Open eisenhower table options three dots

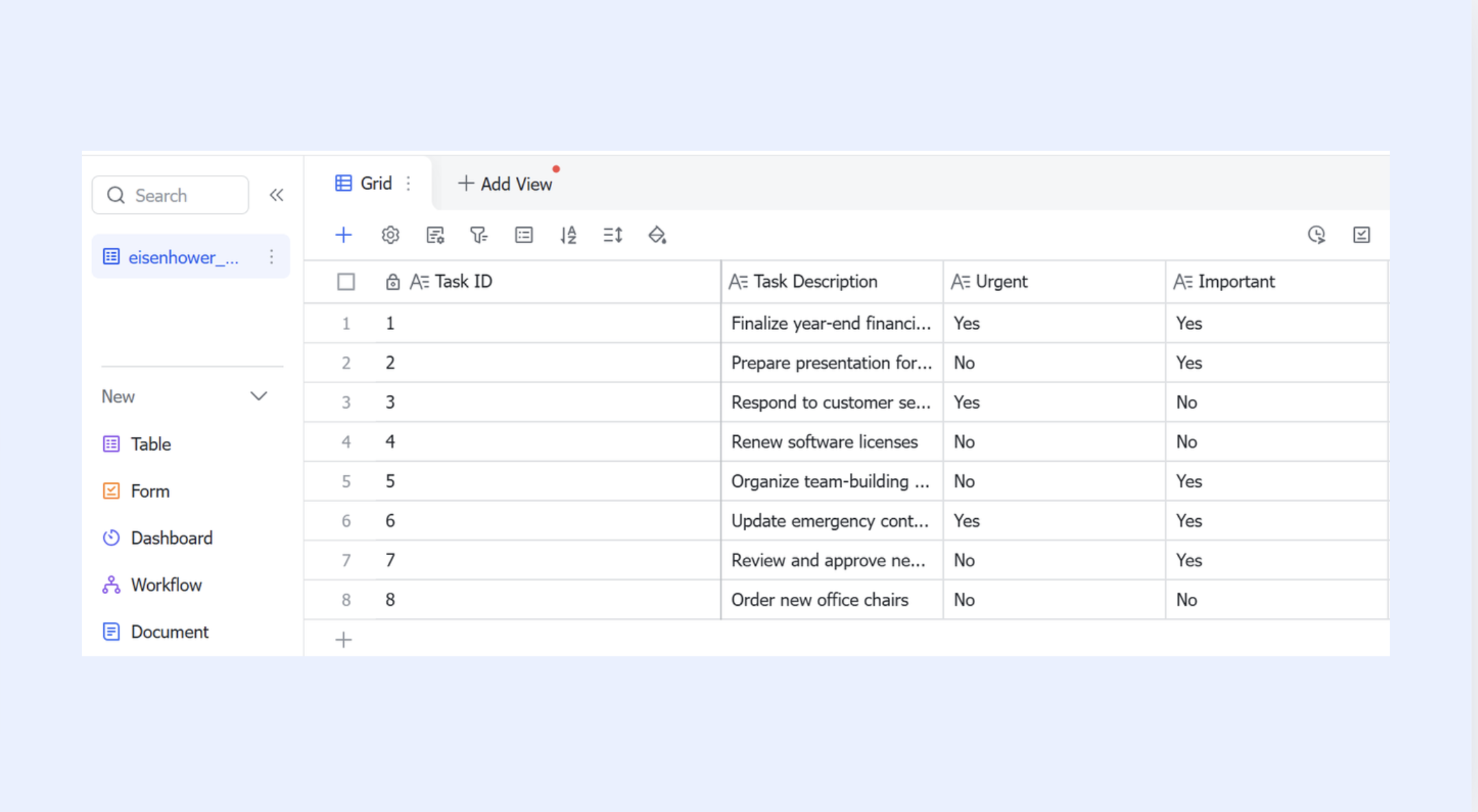pos(271,257)
